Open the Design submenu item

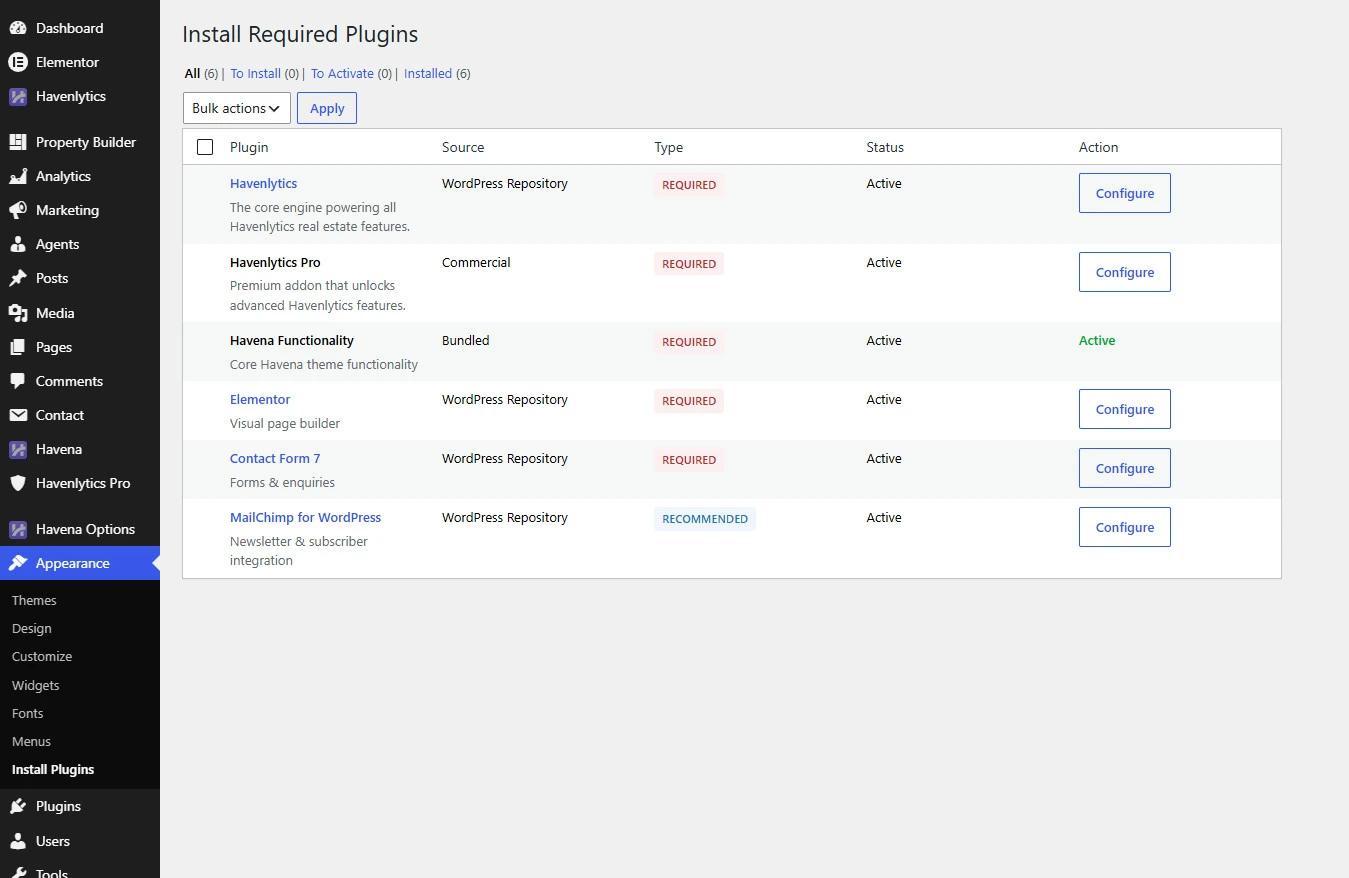click(x=31, y=628)
